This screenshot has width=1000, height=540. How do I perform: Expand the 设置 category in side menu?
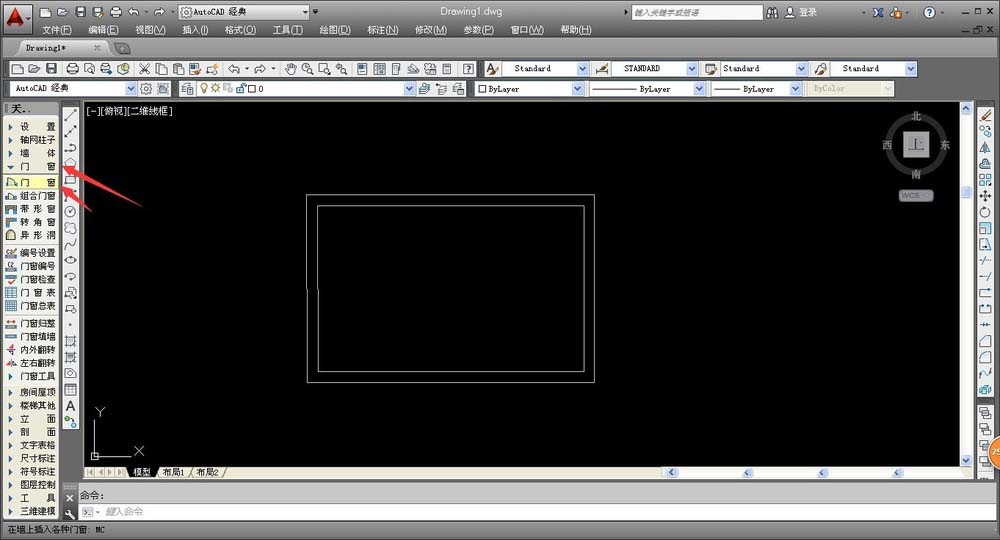(31, 127)
